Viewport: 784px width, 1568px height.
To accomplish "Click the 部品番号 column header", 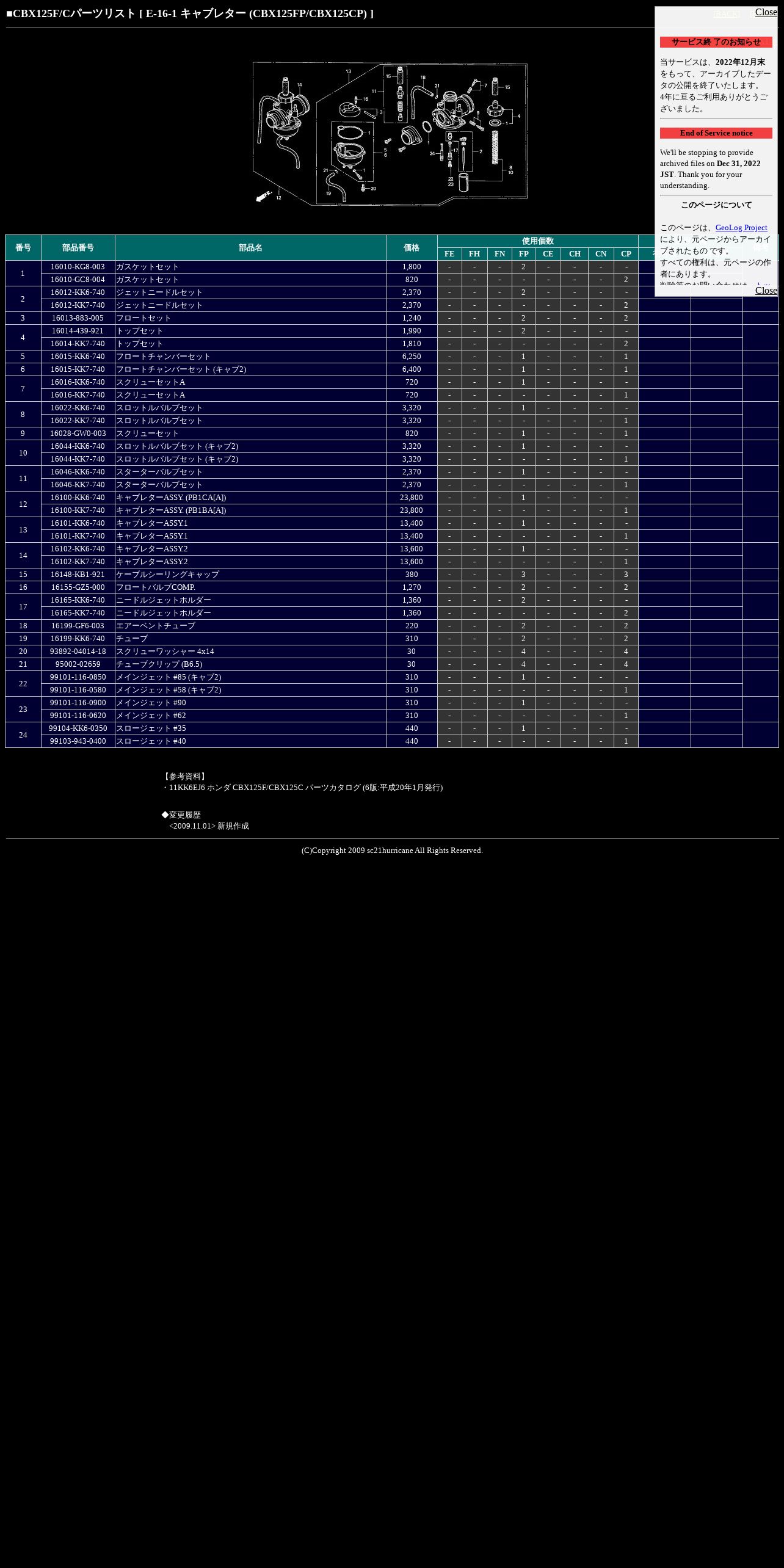I will pyautogui.click(x=78, y=248).
